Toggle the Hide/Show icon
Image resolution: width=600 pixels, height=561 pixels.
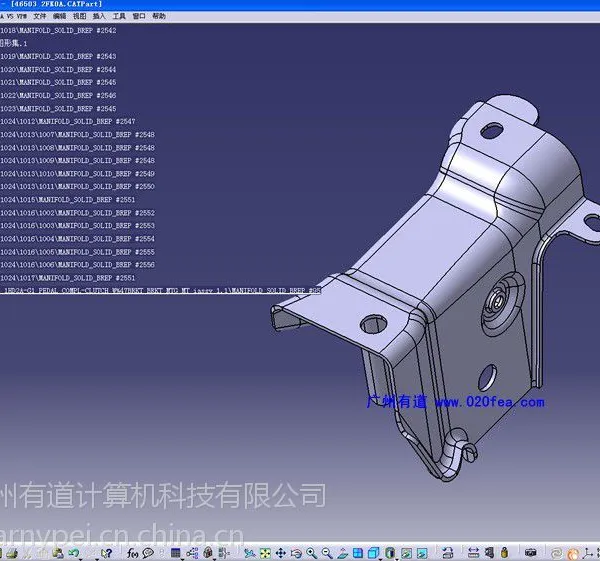coord(406,553)
